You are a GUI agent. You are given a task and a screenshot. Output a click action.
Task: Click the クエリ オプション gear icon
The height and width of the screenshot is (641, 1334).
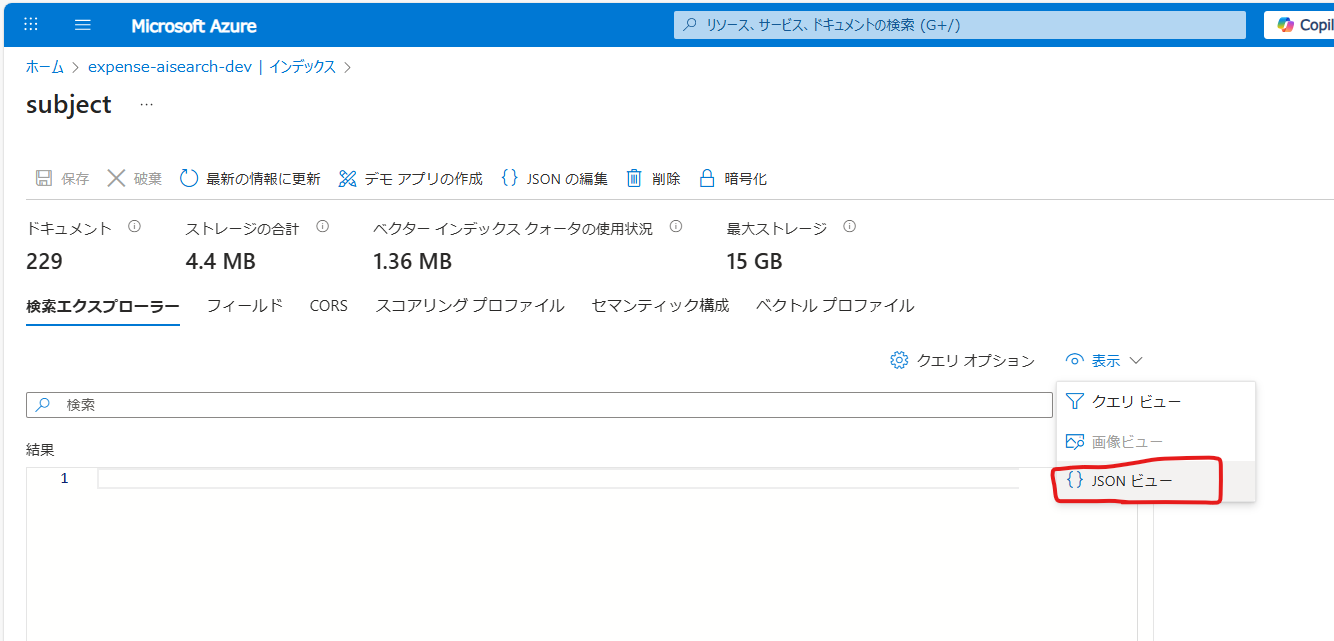pyautogui.click(x=899, y=360)
